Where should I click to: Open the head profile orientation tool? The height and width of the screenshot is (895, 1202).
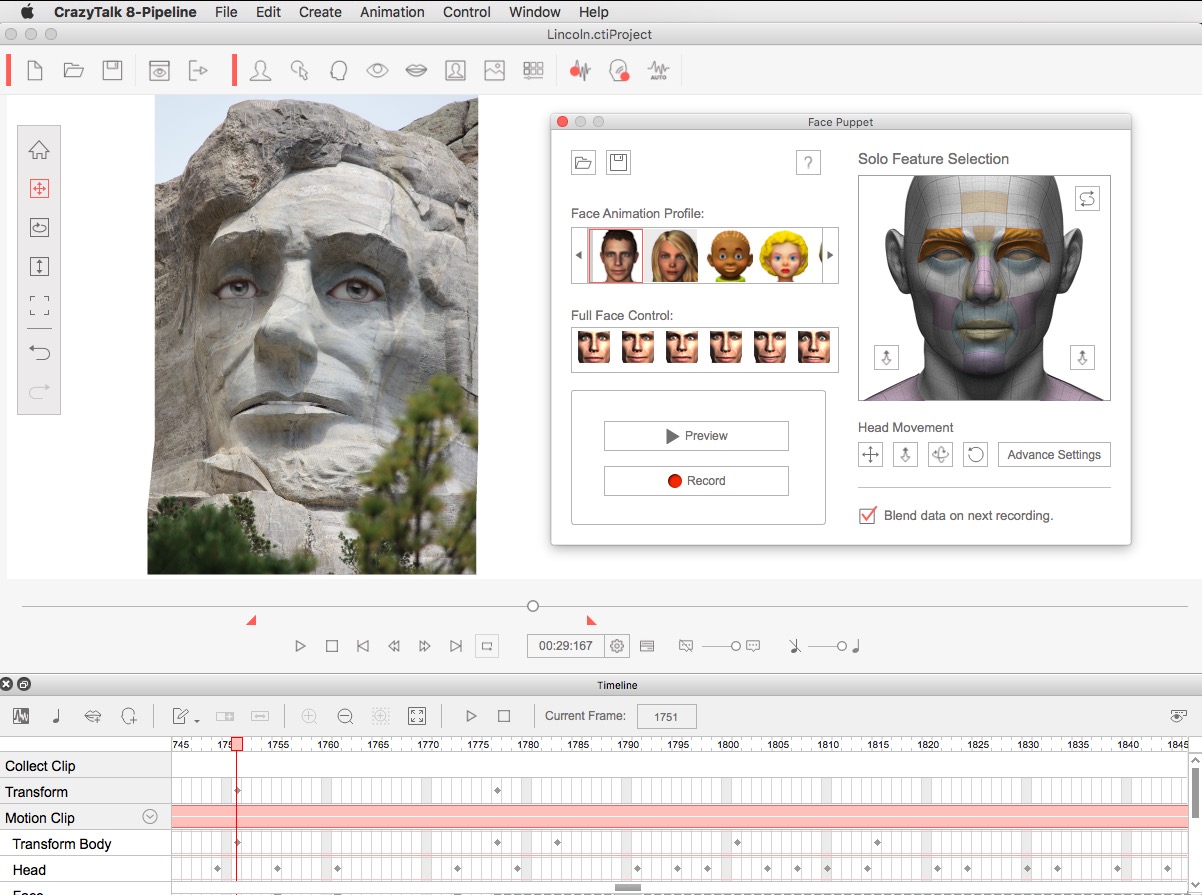click(338, 71)
